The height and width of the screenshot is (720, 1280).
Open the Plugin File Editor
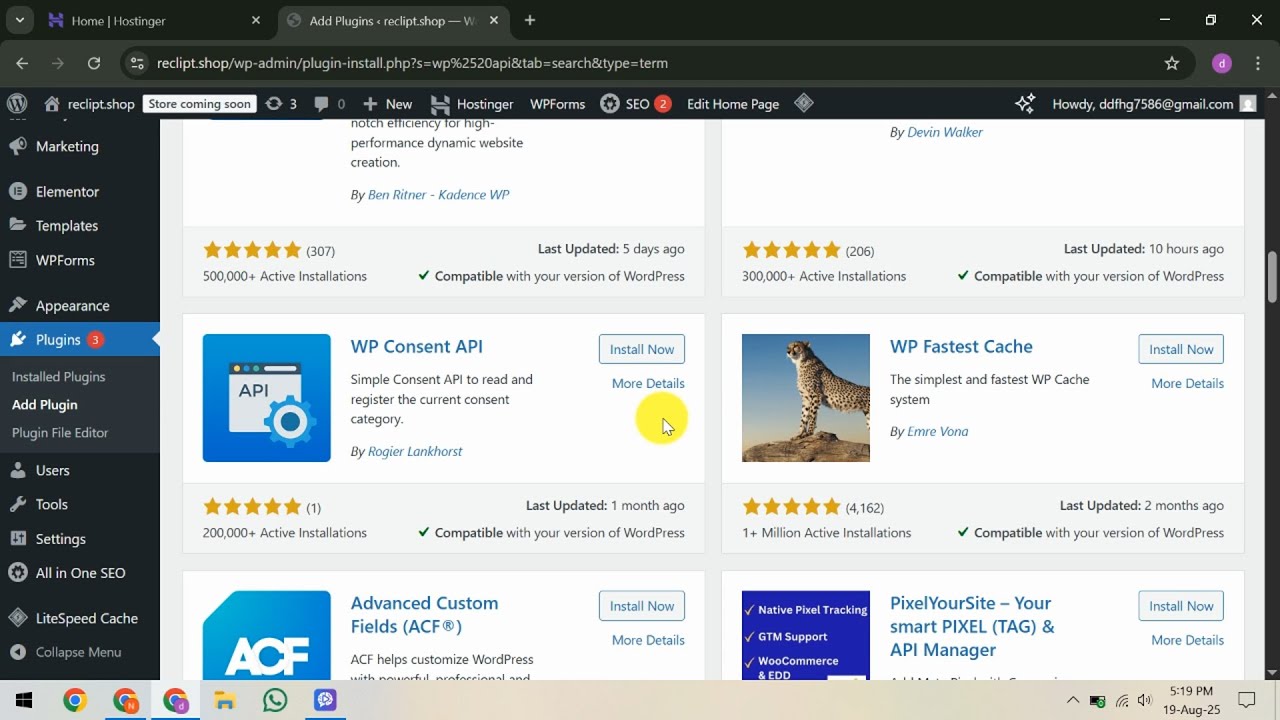60,433
